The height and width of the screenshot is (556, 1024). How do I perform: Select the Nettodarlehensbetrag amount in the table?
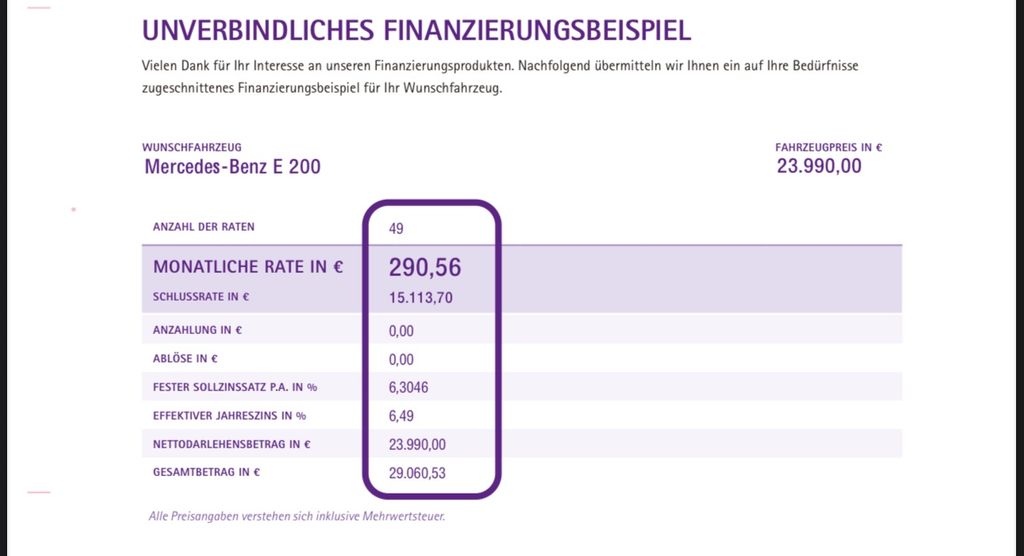point(417,444)
